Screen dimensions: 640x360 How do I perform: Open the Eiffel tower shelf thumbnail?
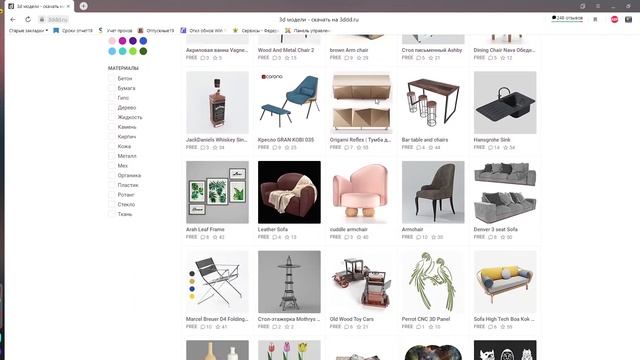pos(289,282)
